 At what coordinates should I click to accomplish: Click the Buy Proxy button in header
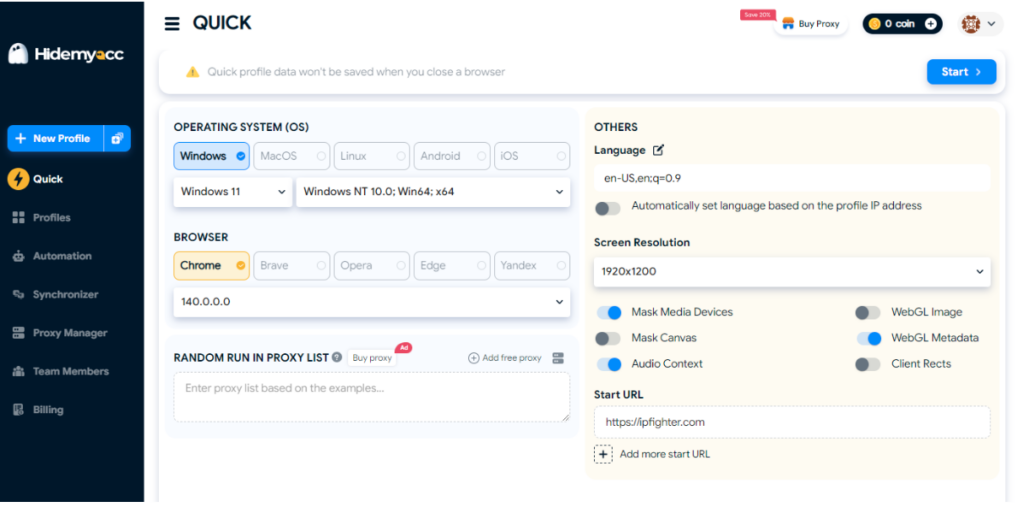click(810, 24)
